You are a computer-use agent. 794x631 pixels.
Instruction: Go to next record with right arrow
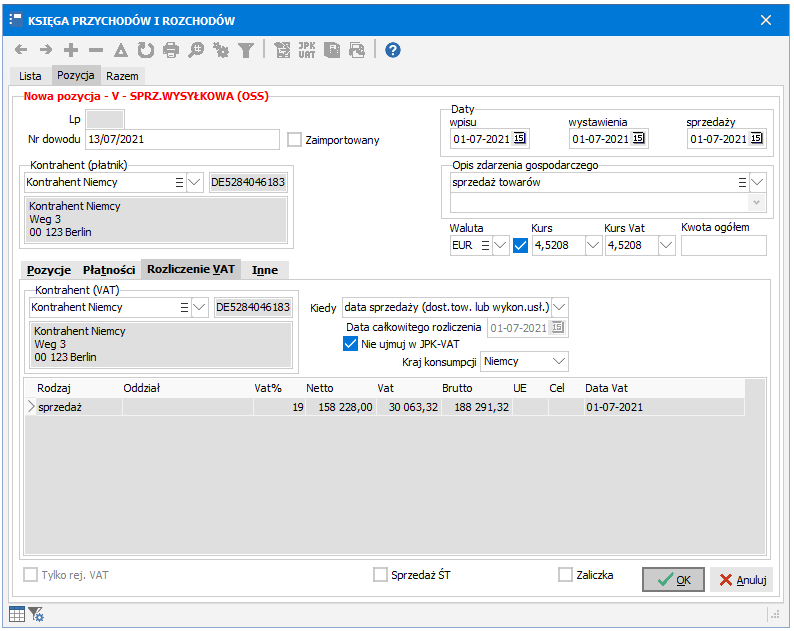(x=46, y=50)
